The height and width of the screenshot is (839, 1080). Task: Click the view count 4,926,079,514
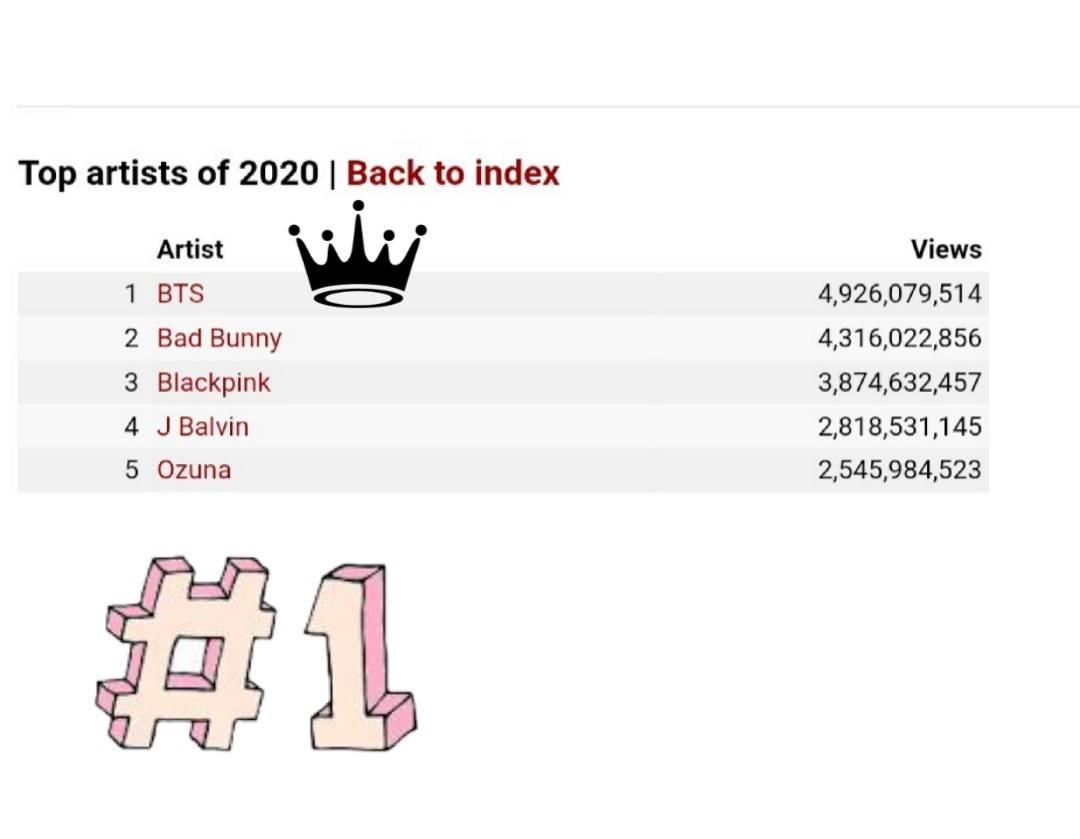(x=900, y=294)
